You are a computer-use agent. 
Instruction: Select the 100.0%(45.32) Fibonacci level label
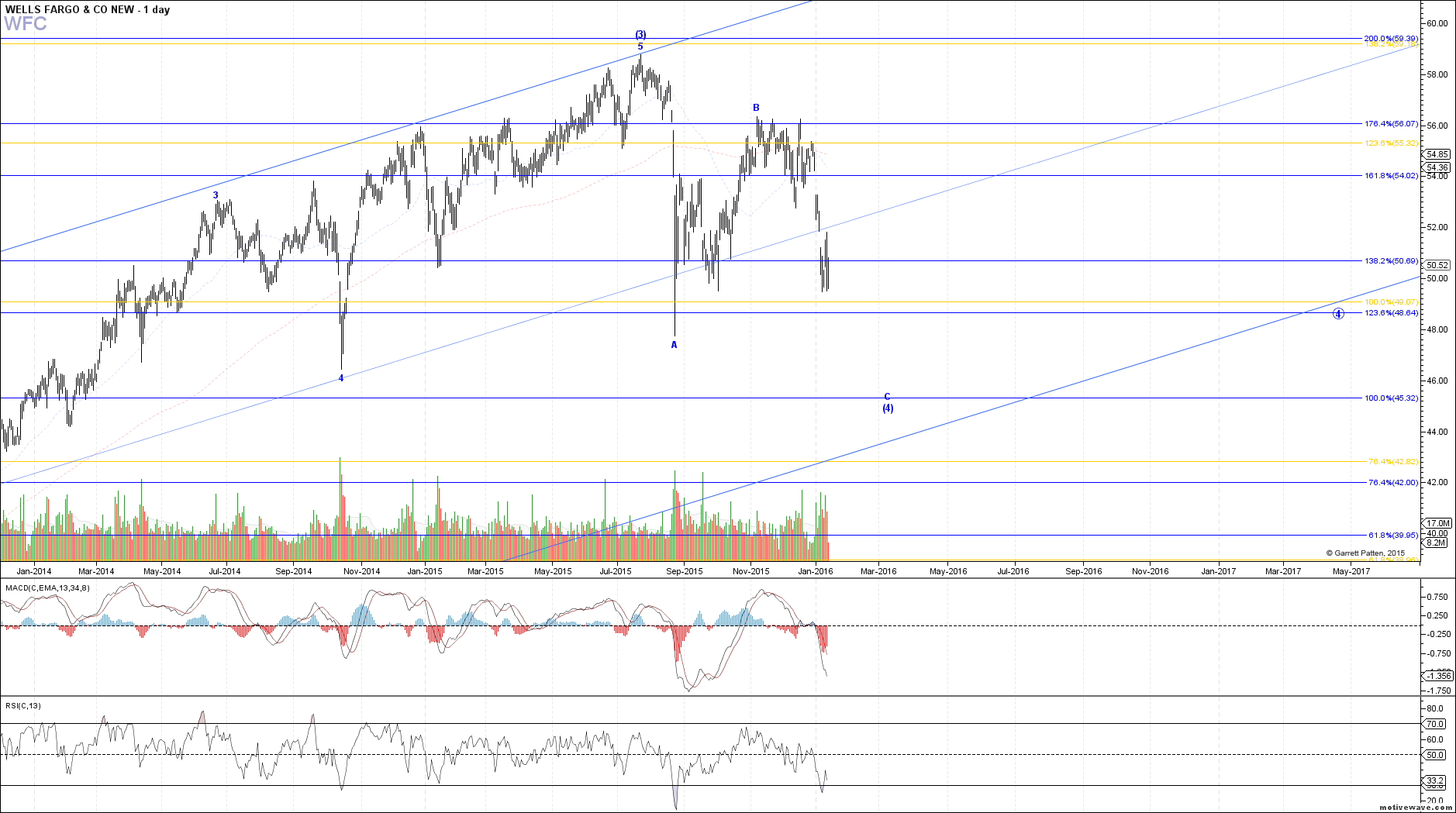pos(1391,398)
